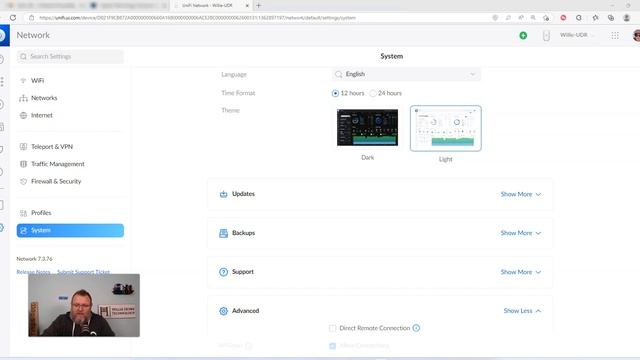640x360 pixels.
Task: Select the highlighted System menu item
Action: point(70,231)
